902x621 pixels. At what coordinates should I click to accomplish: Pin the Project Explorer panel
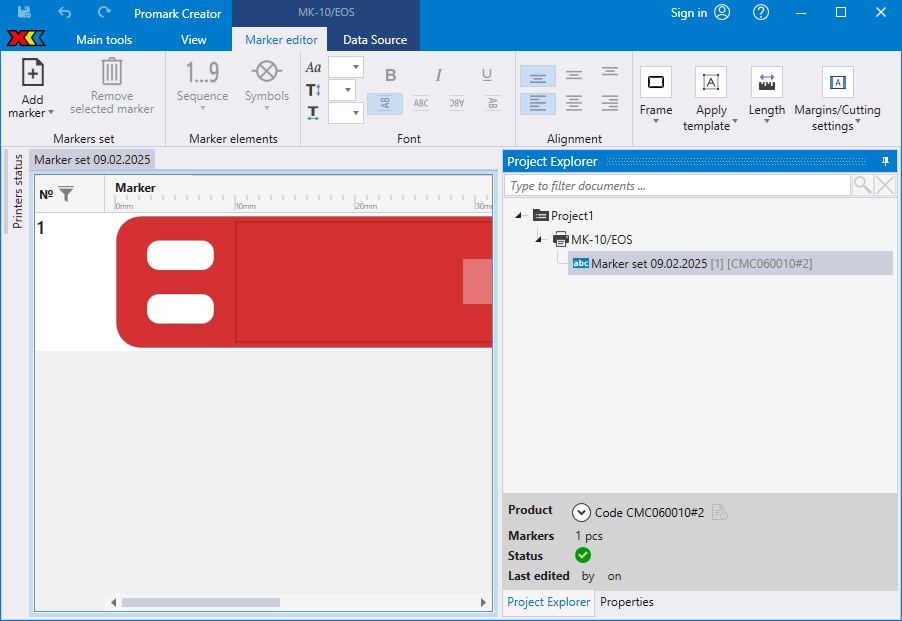click(x=885, y=162)
